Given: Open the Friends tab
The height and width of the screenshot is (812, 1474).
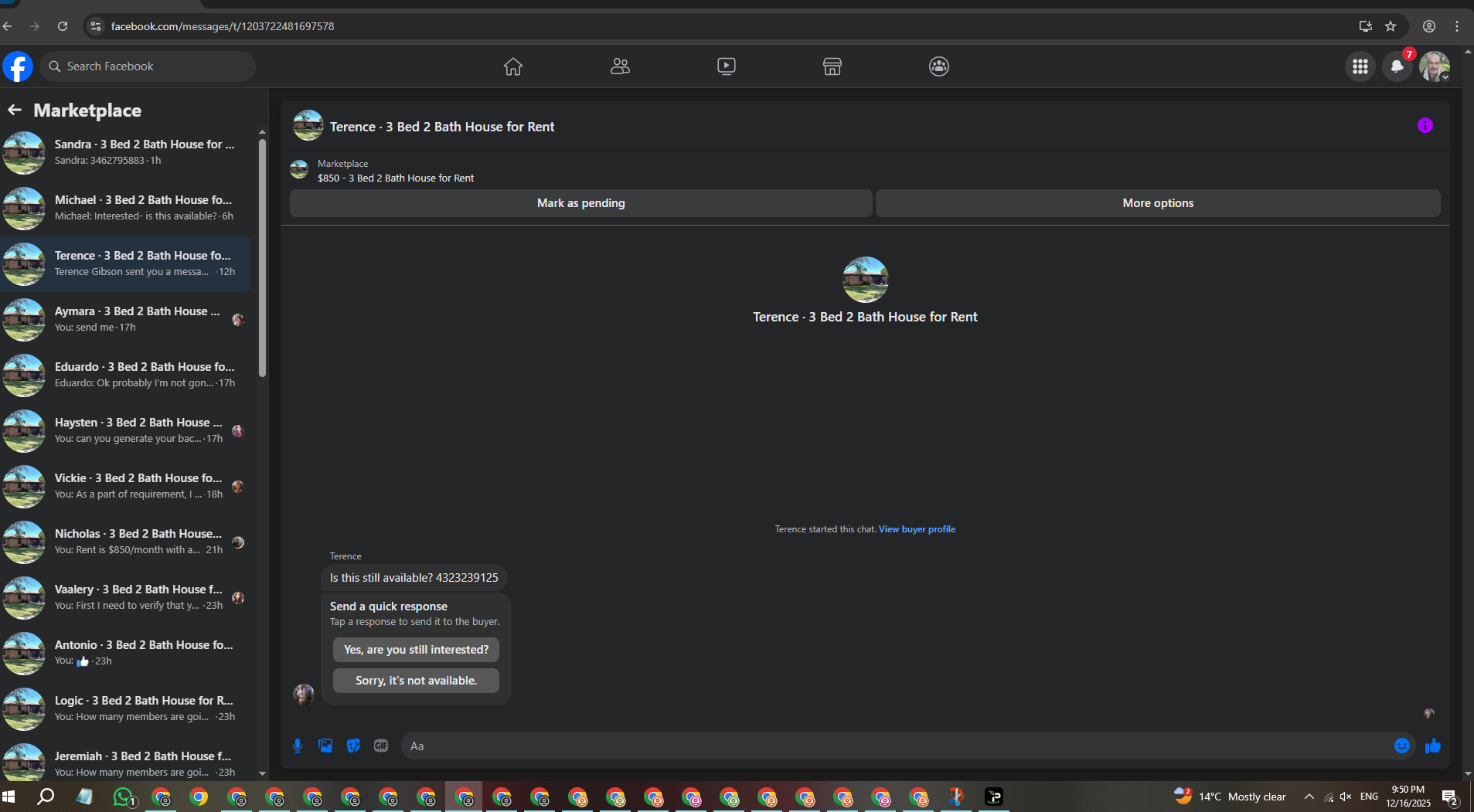Looking at the screenshot, I should coord(620,66).
